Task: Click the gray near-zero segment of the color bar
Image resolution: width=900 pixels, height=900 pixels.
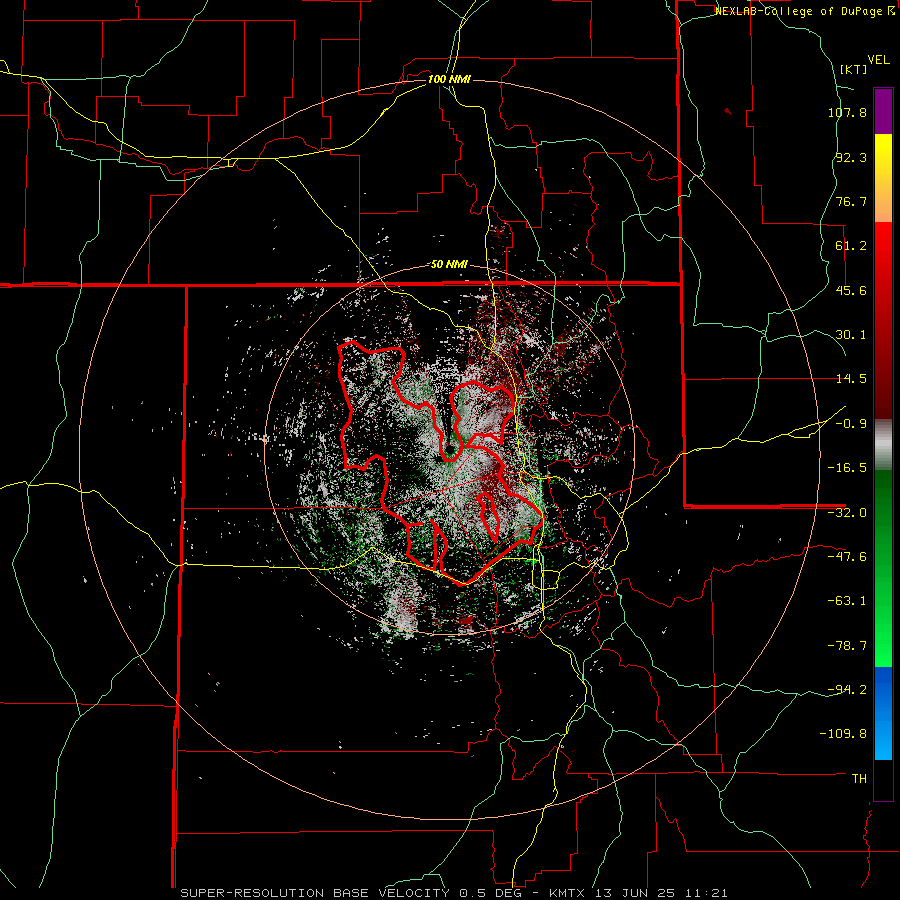Action: tap(883, 445)
